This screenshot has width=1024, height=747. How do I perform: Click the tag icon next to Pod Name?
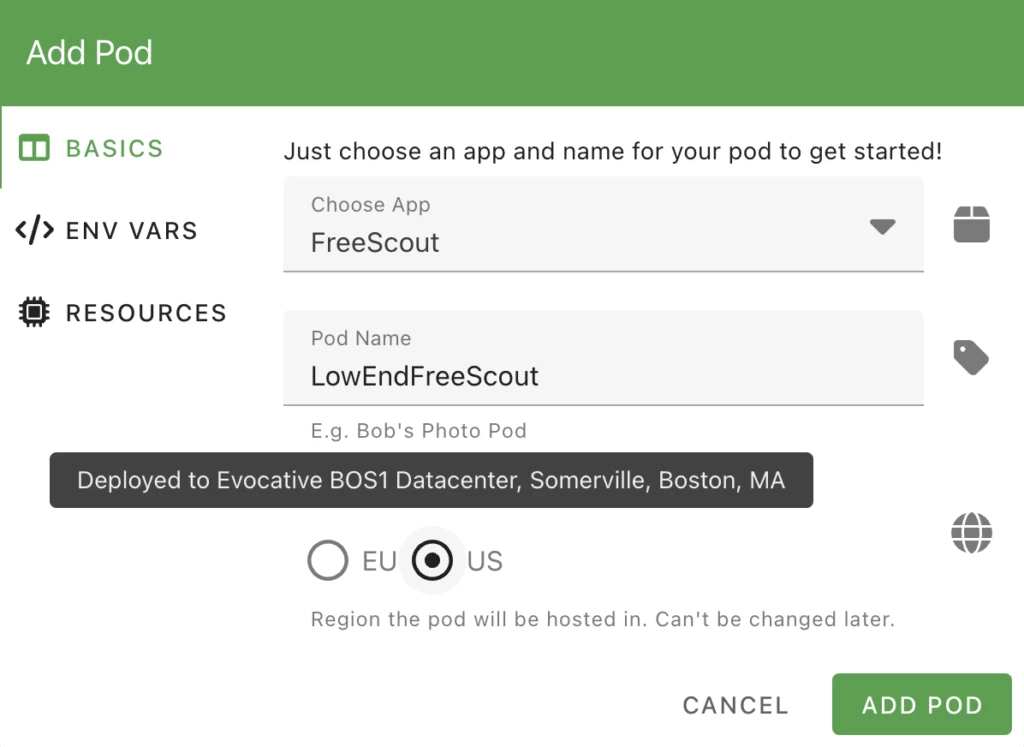pyautogui.click(x=971, y=358)
